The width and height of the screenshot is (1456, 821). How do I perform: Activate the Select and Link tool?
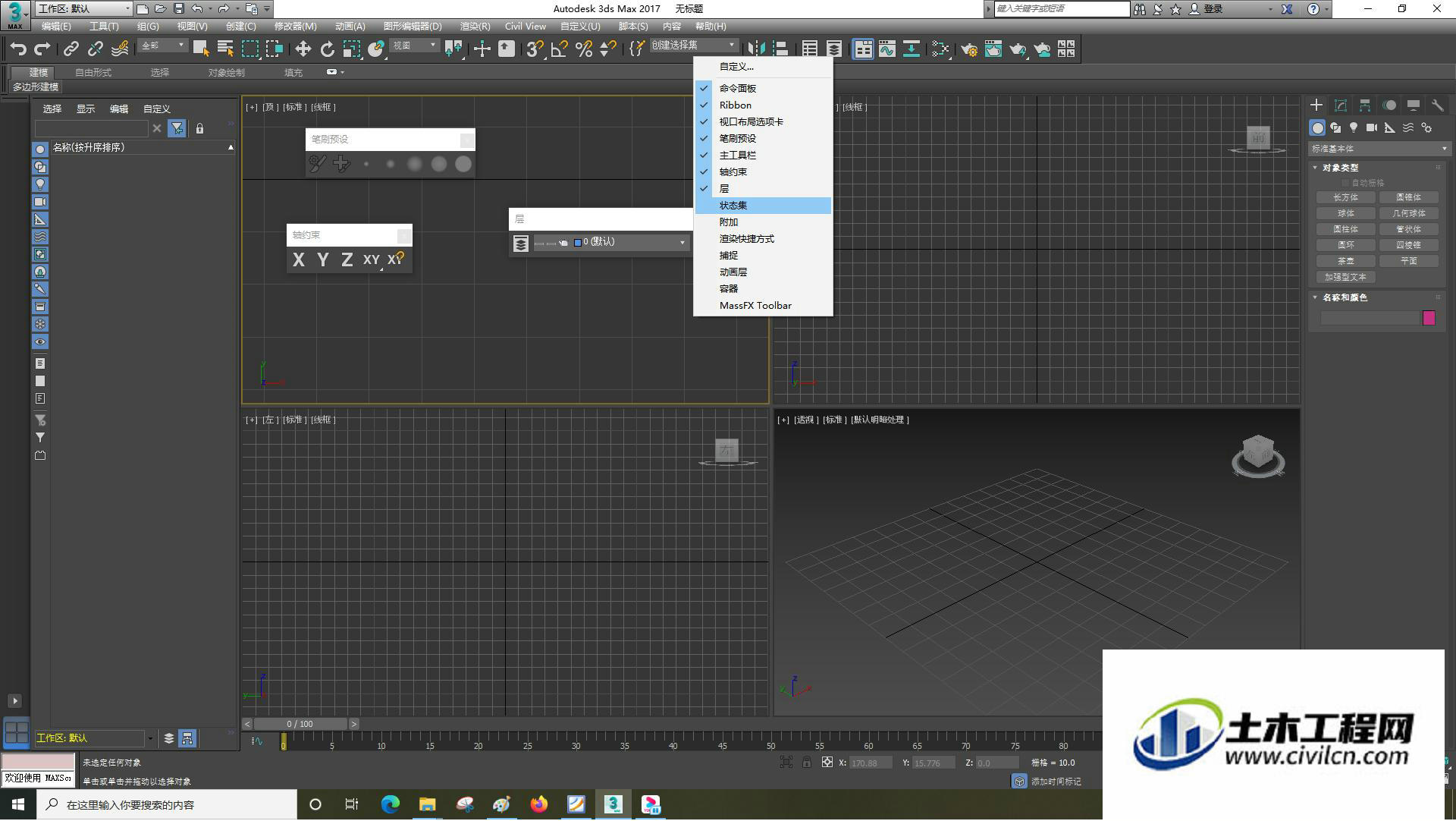pos(71,49)
